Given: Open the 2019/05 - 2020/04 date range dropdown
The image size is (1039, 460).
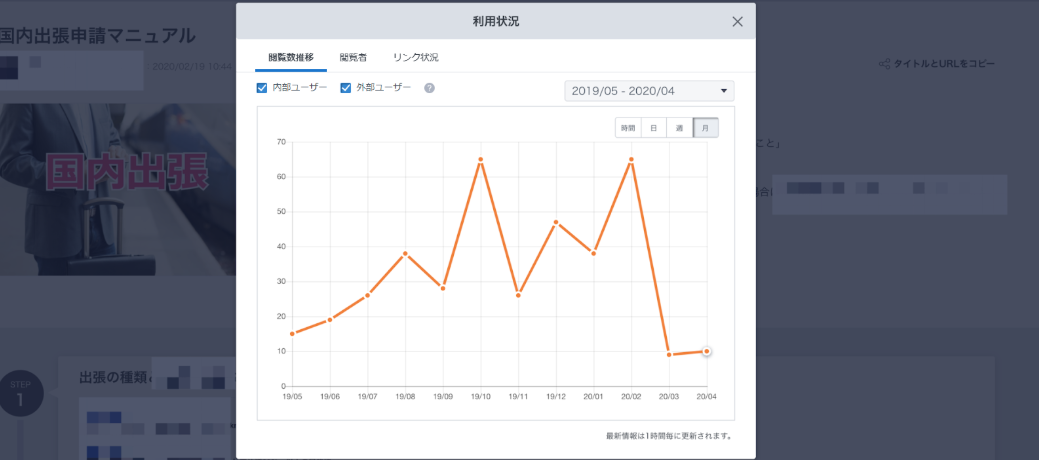Looking at the screenshot, I should 649,91.
